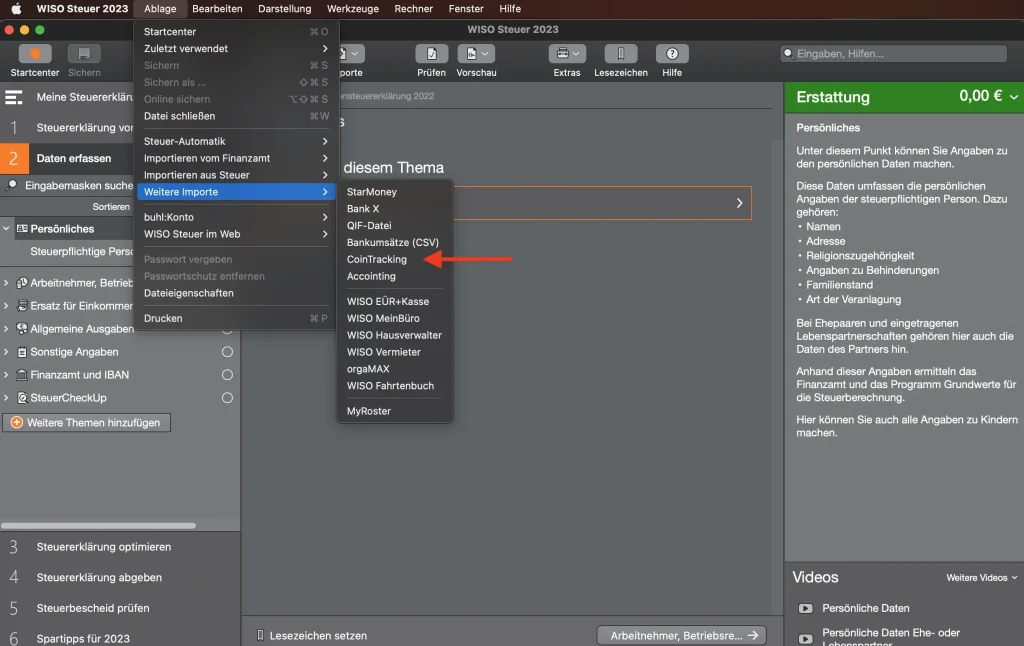This screenshot has width=1024, height=646.
Task: Open the Extras toolbar icon
Action: click(x=566, y=54)
